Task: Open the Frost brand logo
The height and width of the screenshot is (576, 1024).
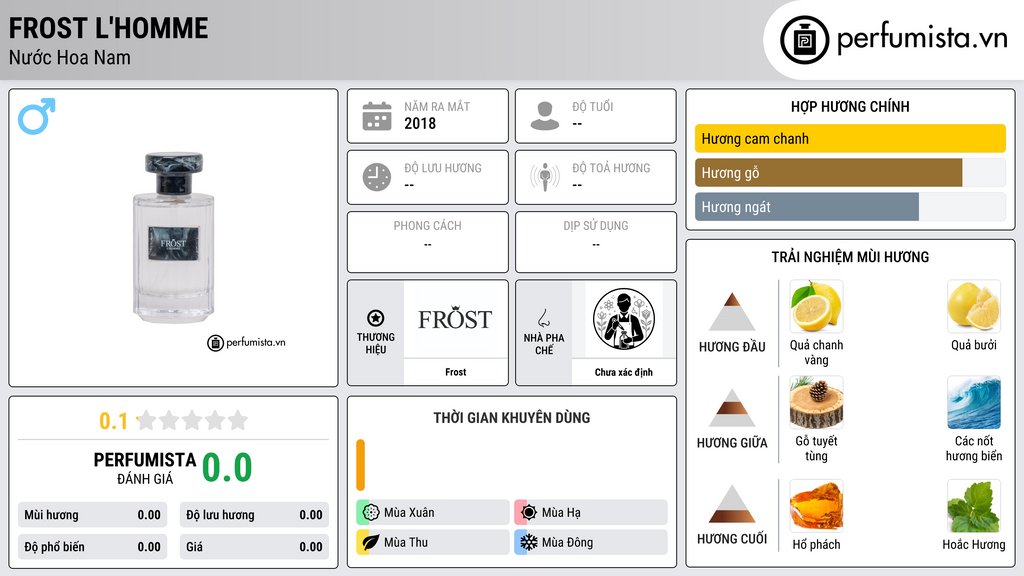Action: coord(455,319)
